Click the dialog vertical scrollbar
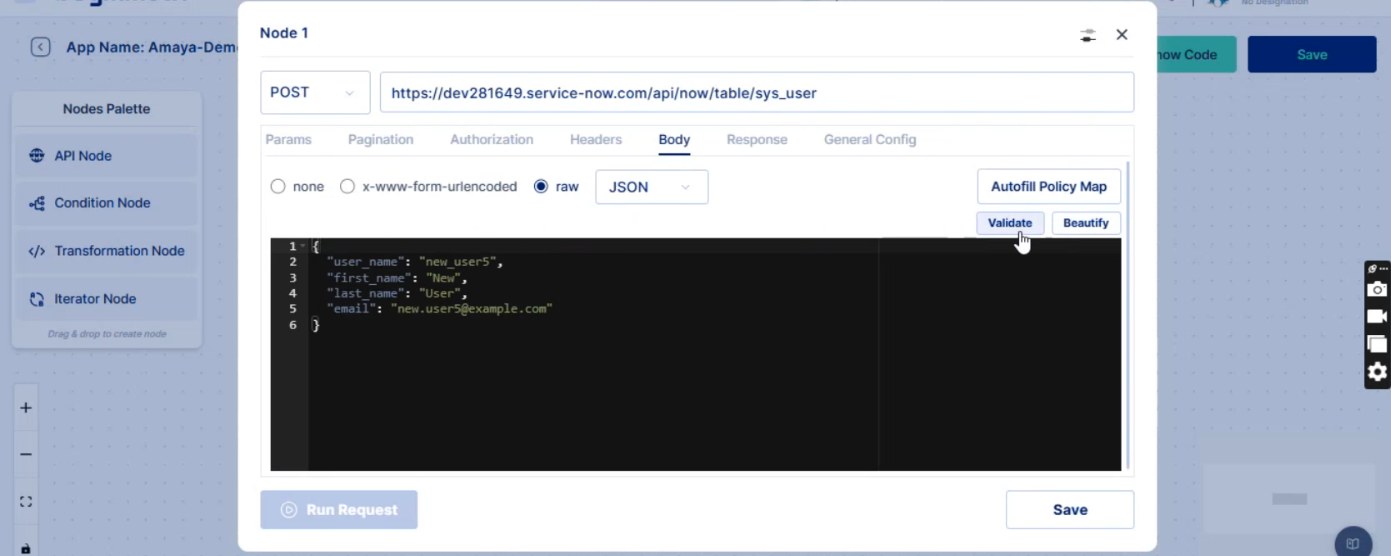Screen dimensions: 1391x556 coord(1128,315)
